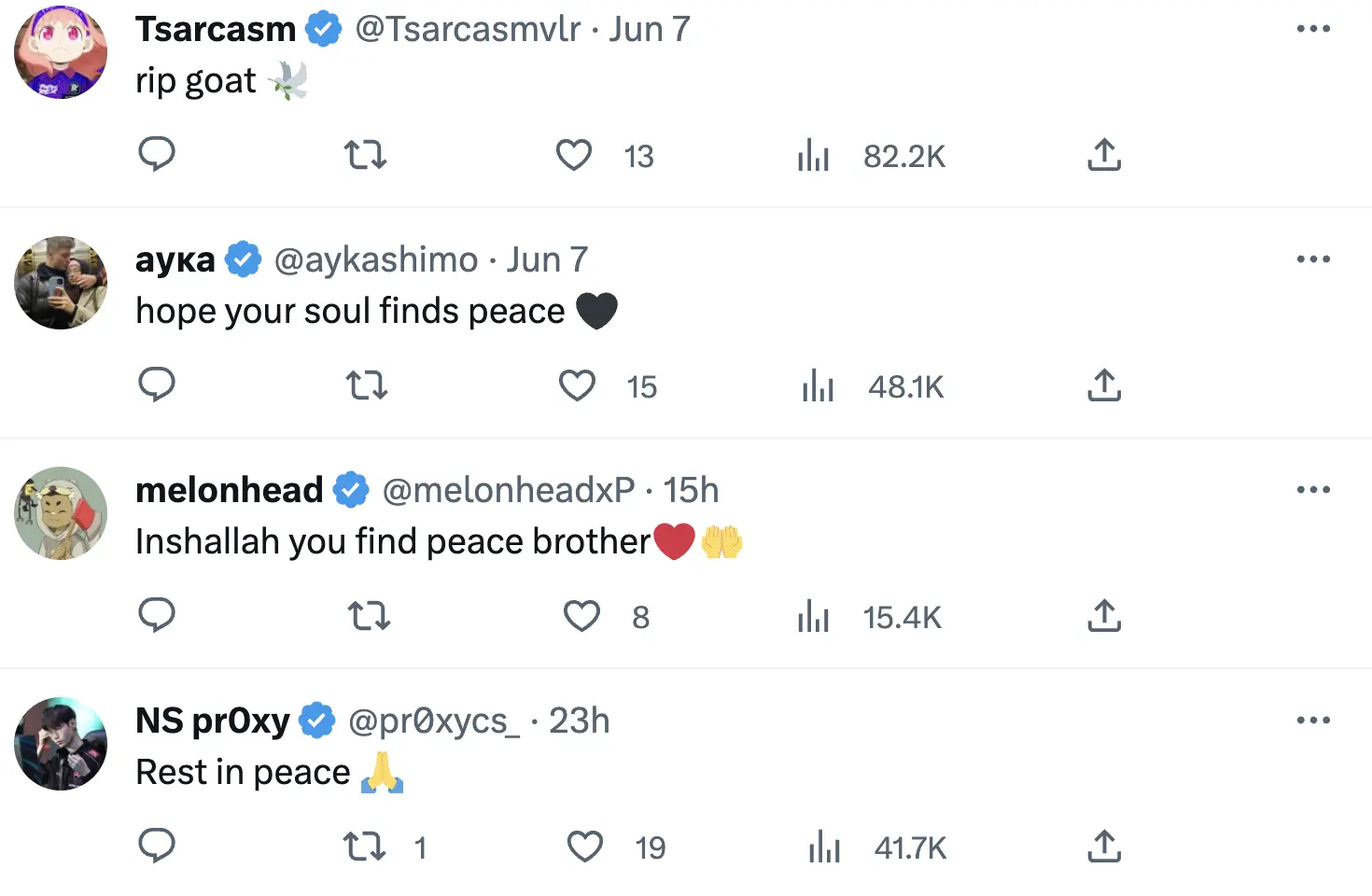Open more options on aykashimo's tweet
The width and height of the screenshot is (1372, 896).
(1313, 259)
